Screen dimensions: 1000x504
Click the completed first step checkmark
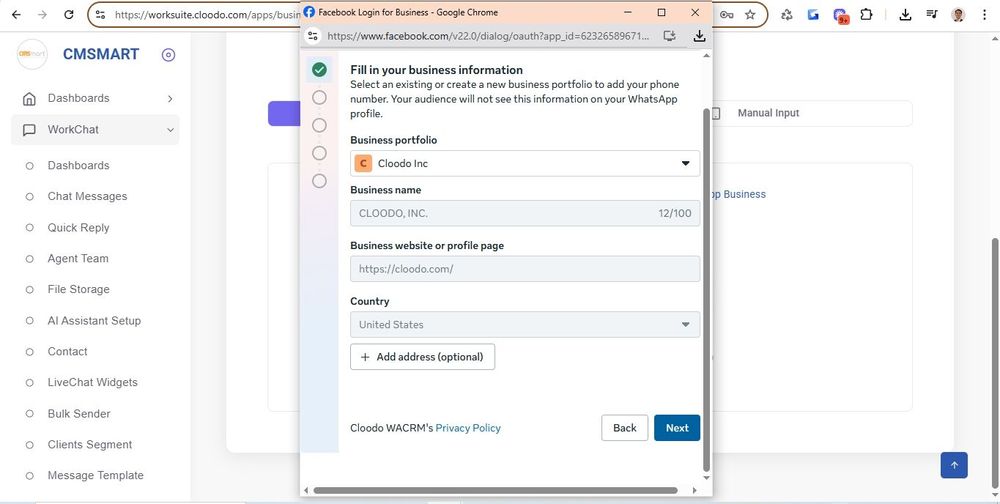point(319,70)
